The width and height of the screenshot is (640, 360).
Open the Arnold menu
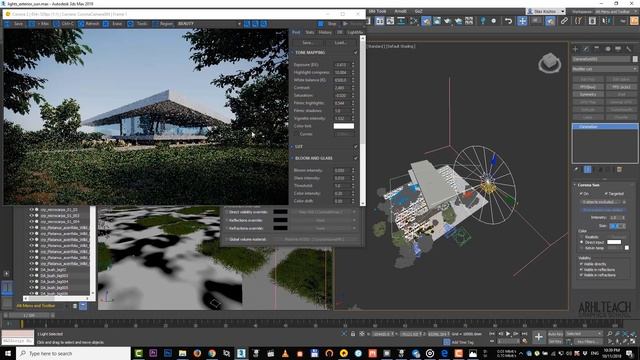pos(400,11)
